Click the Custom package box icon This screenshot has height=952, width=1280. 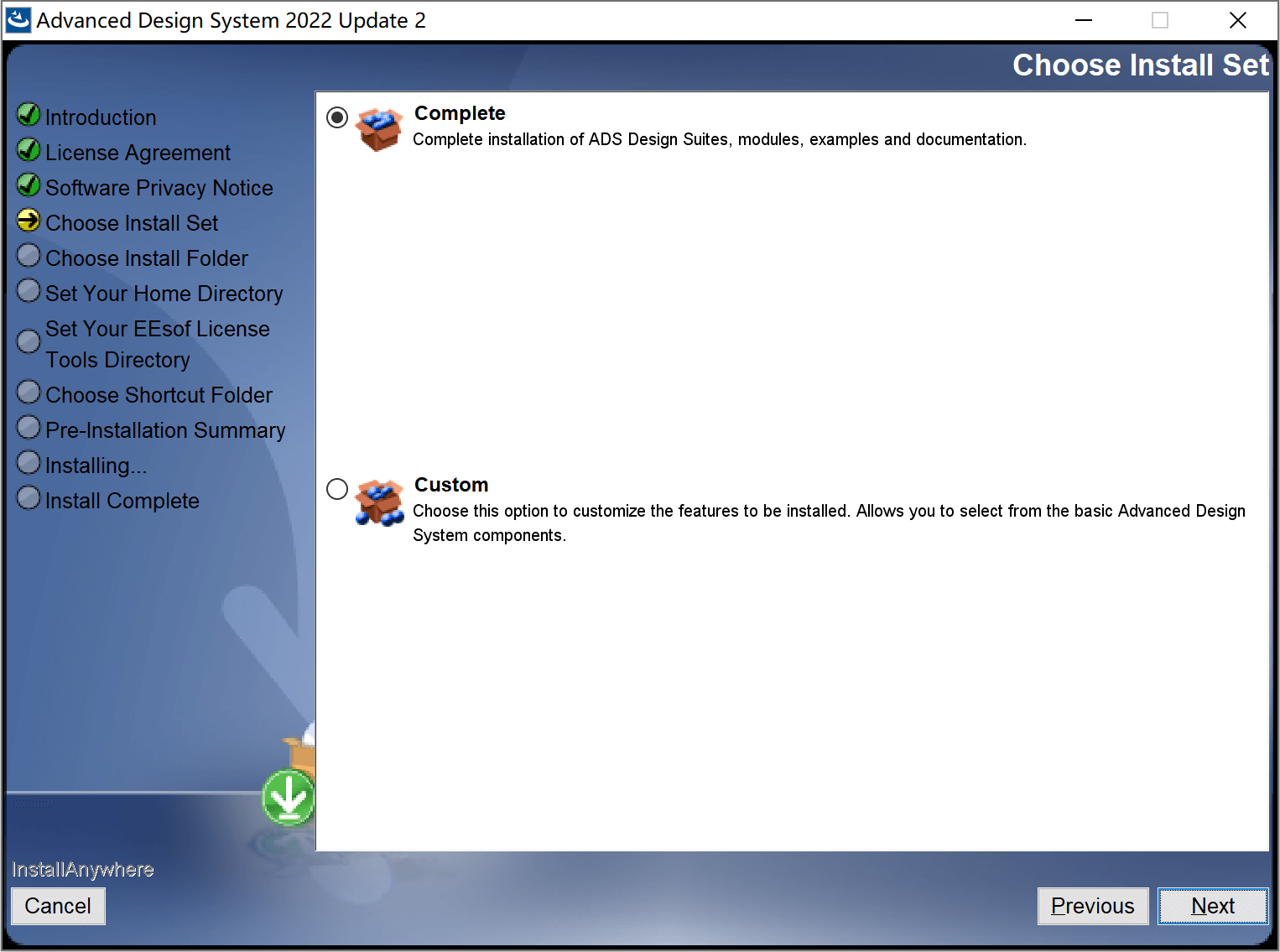[x=379, y=502]
